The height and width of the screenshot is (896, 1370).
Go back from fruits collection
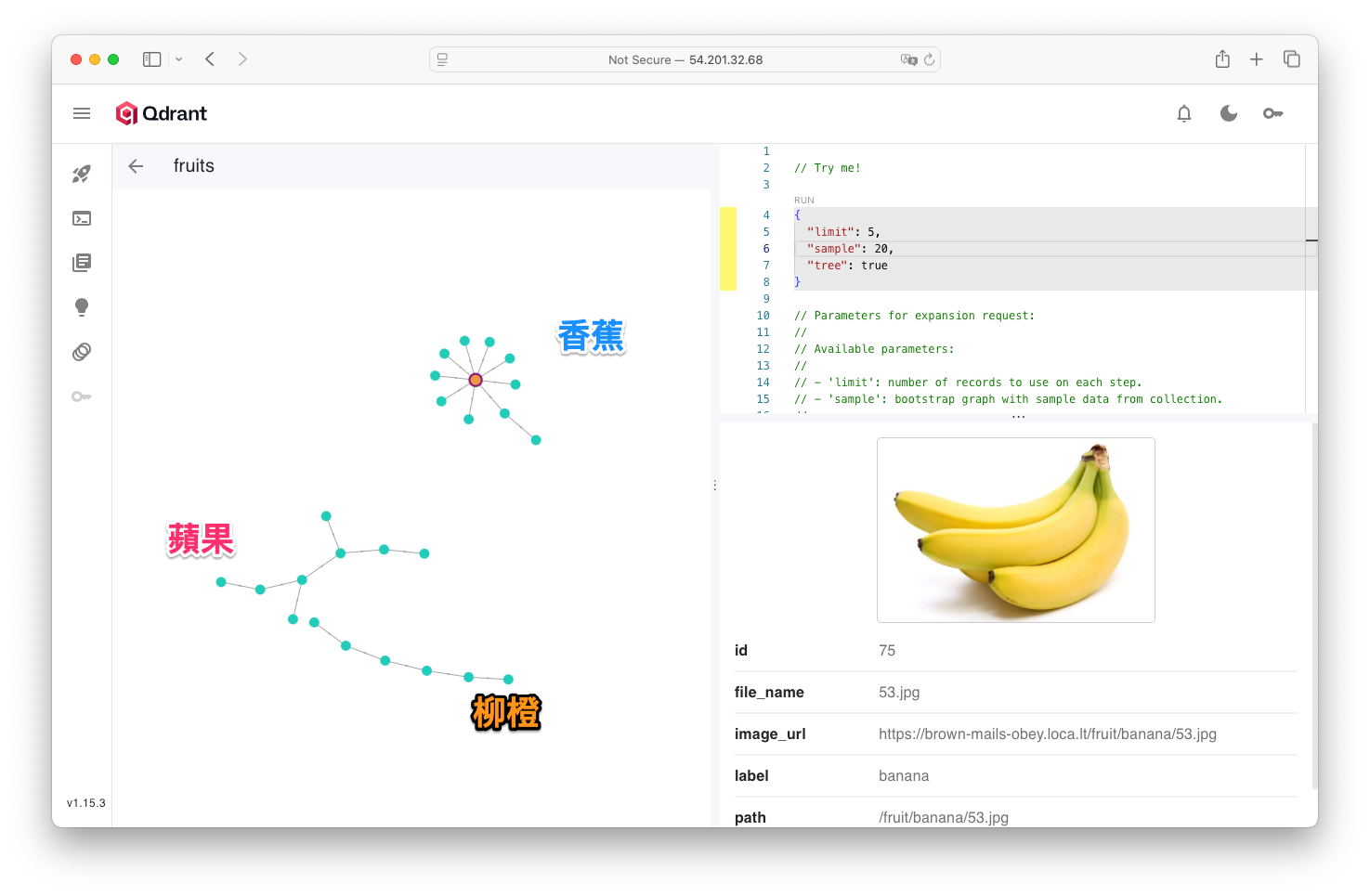click(136, 166)
